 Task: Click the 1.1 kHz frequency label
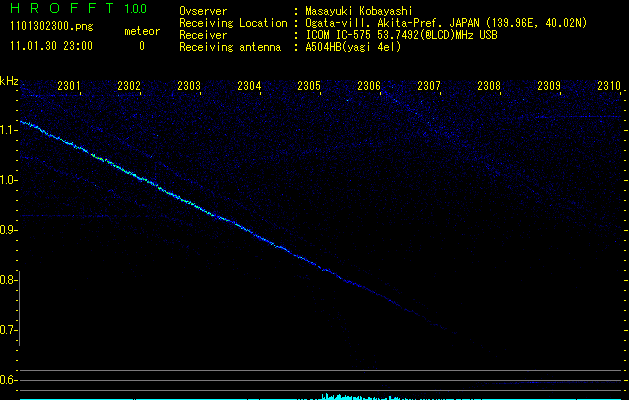click(x=8, y=130)
